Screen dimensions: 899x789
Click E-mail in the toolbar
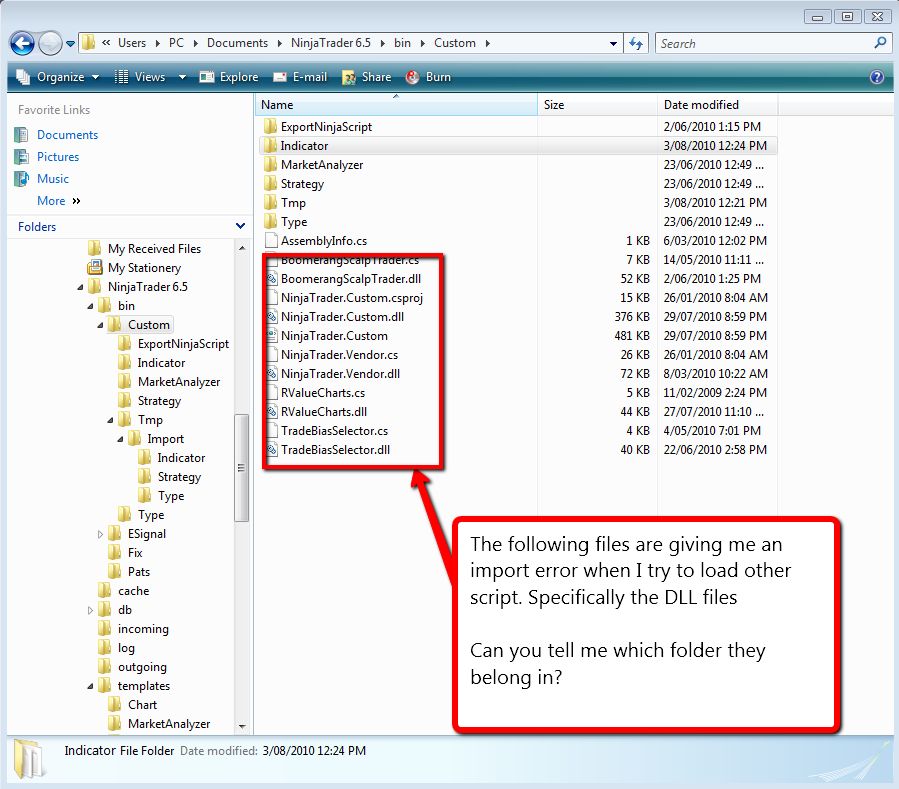click(300, 77)
